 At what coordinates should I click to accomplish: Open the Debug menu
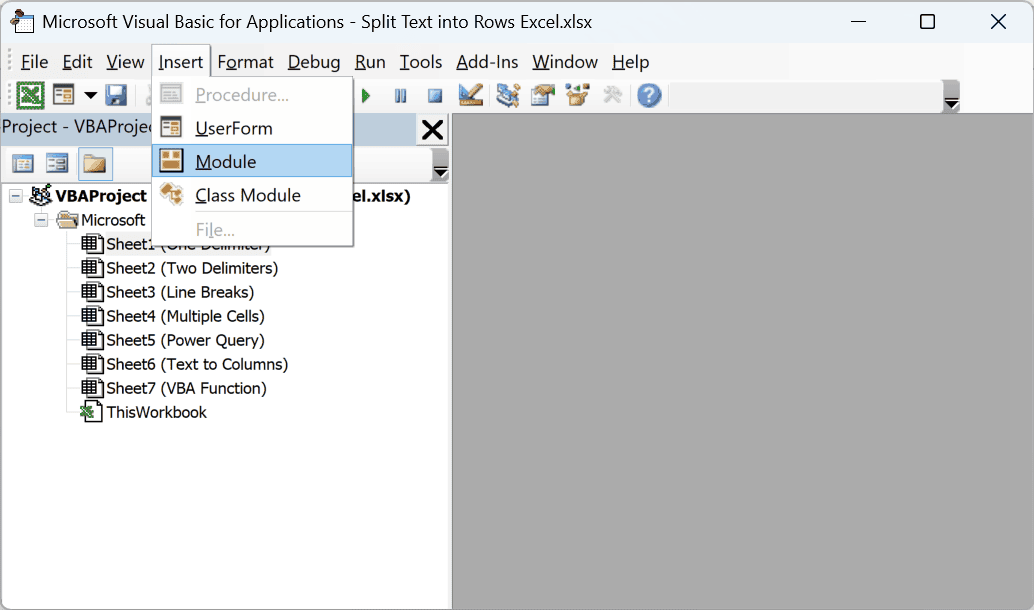314,62
